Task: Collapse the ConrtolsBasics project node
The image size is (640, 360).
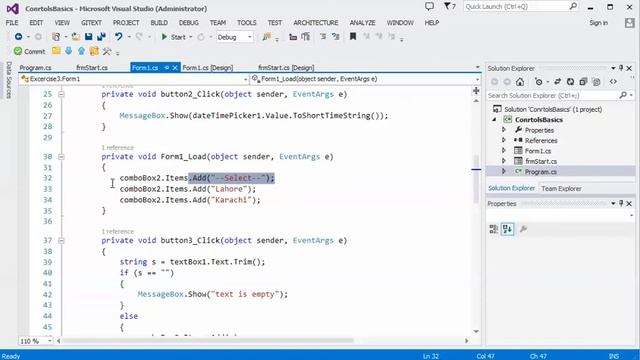Action: pyautogui.click(x=494, y=120)
